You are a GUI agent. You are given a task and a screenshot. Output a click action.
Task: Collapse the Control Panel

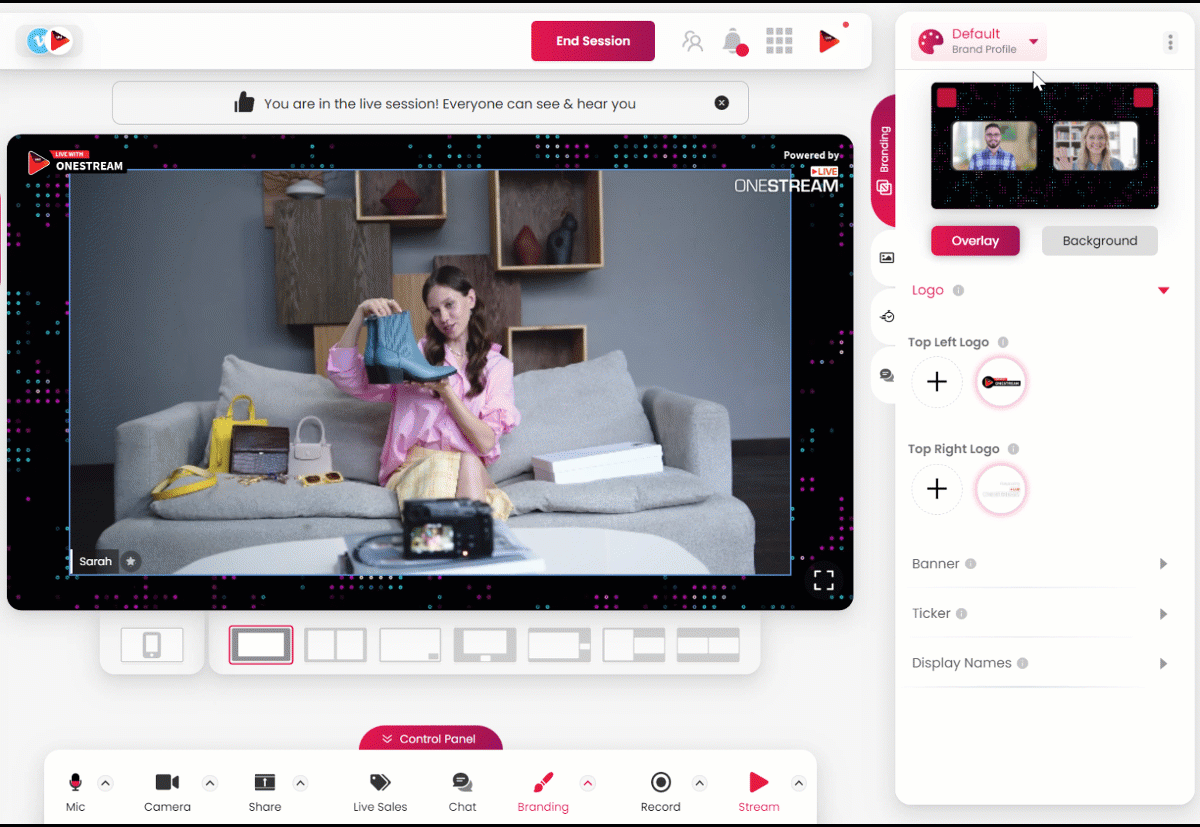(430, 739)
